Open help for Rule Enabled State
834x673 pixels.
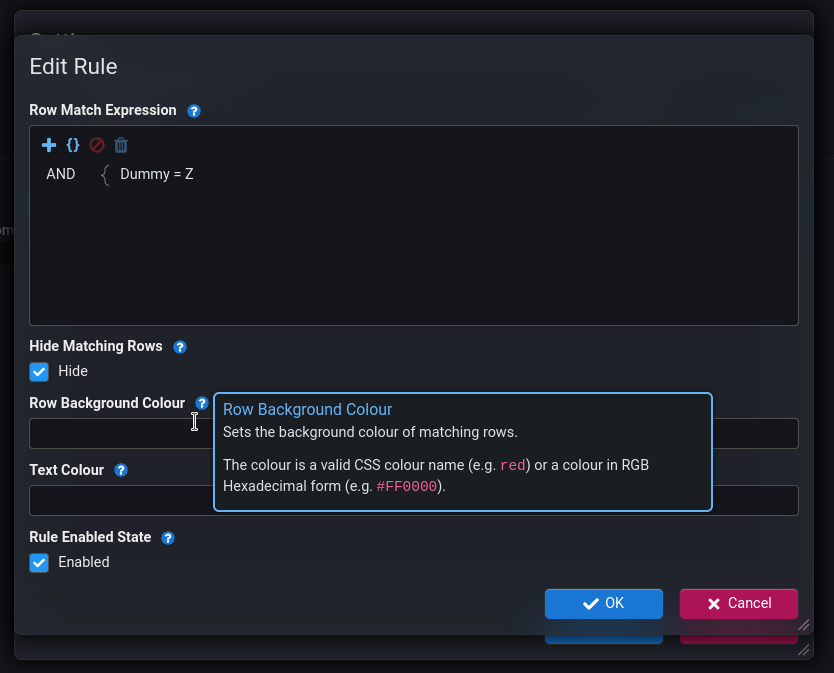[x=168, y=538]
